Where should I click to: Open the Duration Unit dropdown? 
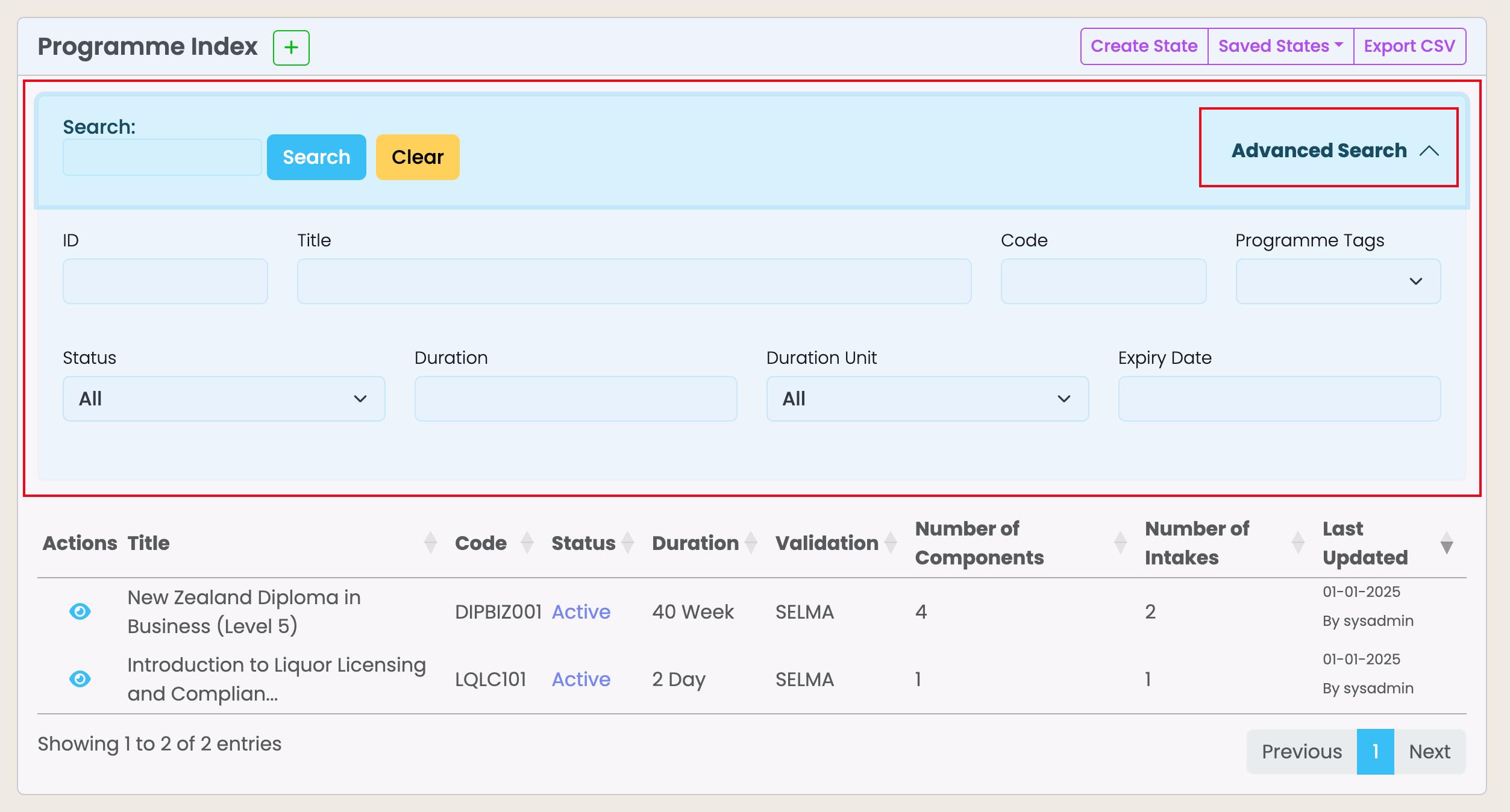[x=927, y=399]
